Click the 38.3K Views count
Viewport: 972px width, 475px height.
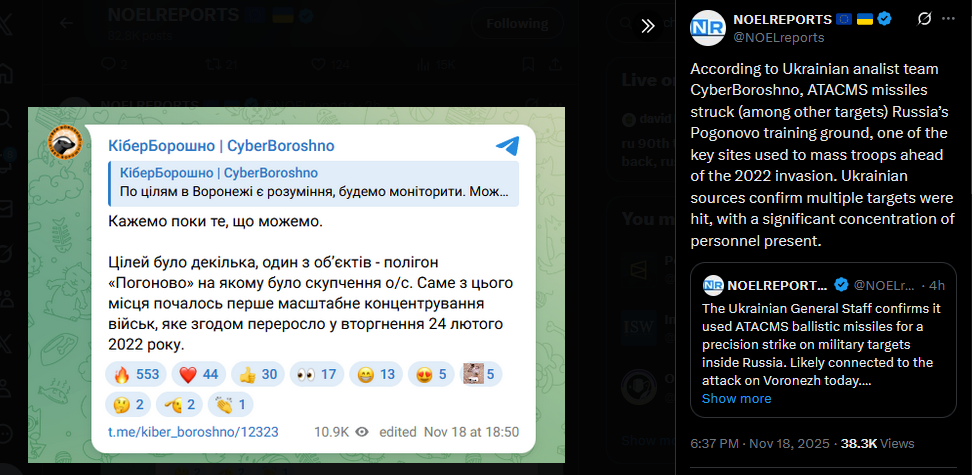tap(877, 444)
